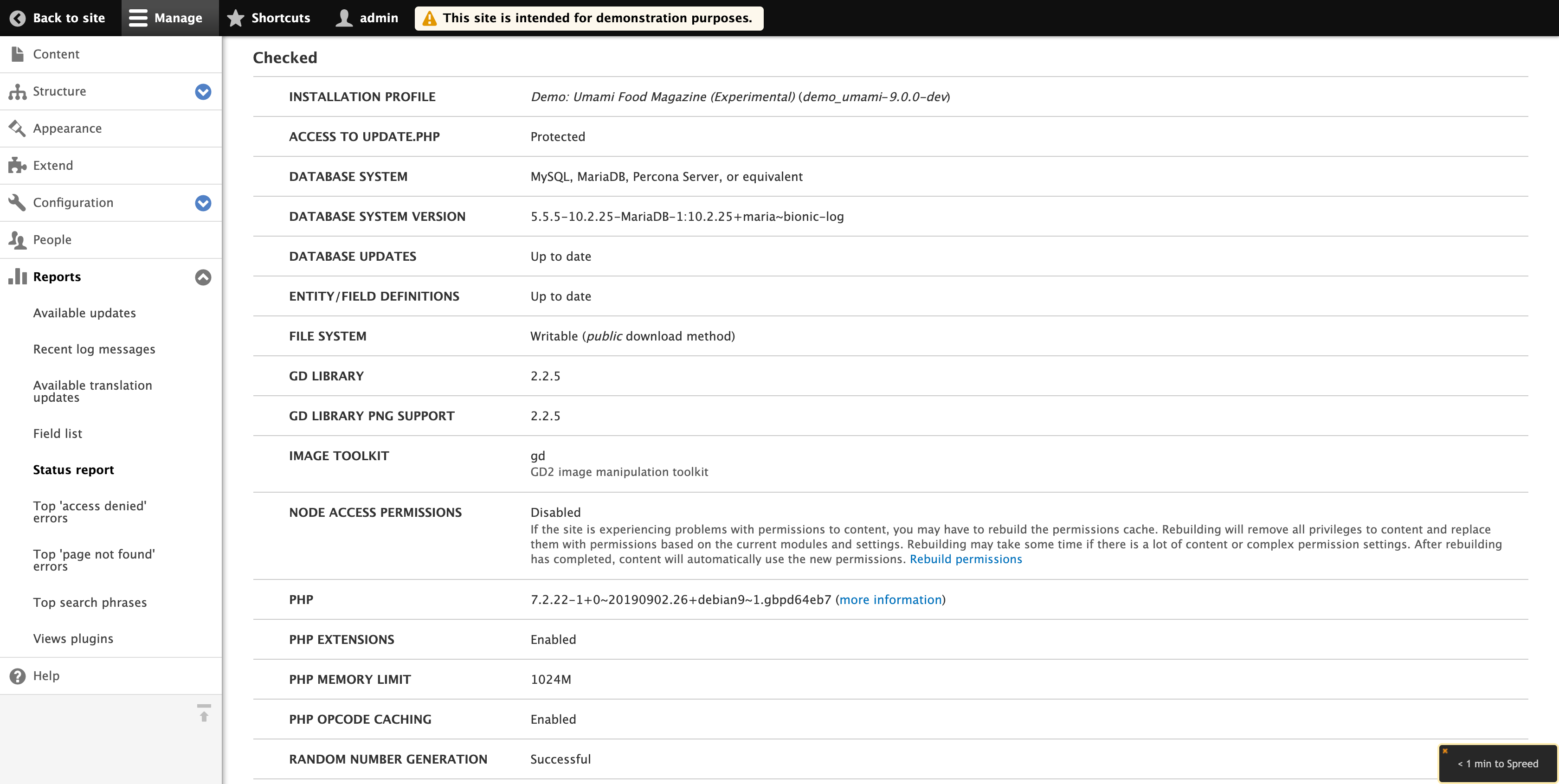
Task: Click the DATABASE SYSTEM VERSION label
Action: click(x=377, y=217)
